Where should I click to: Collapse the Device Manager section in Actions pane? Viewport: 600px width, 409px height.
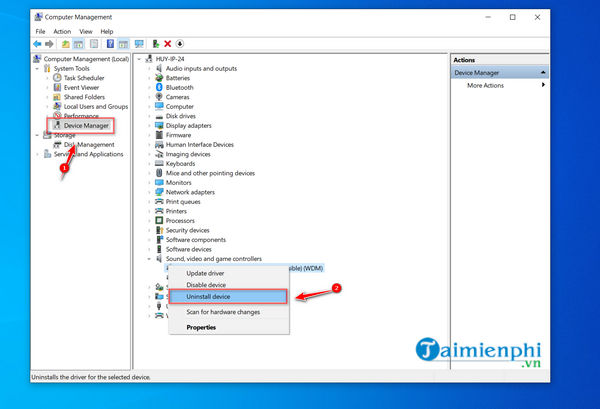pos(543,72)
